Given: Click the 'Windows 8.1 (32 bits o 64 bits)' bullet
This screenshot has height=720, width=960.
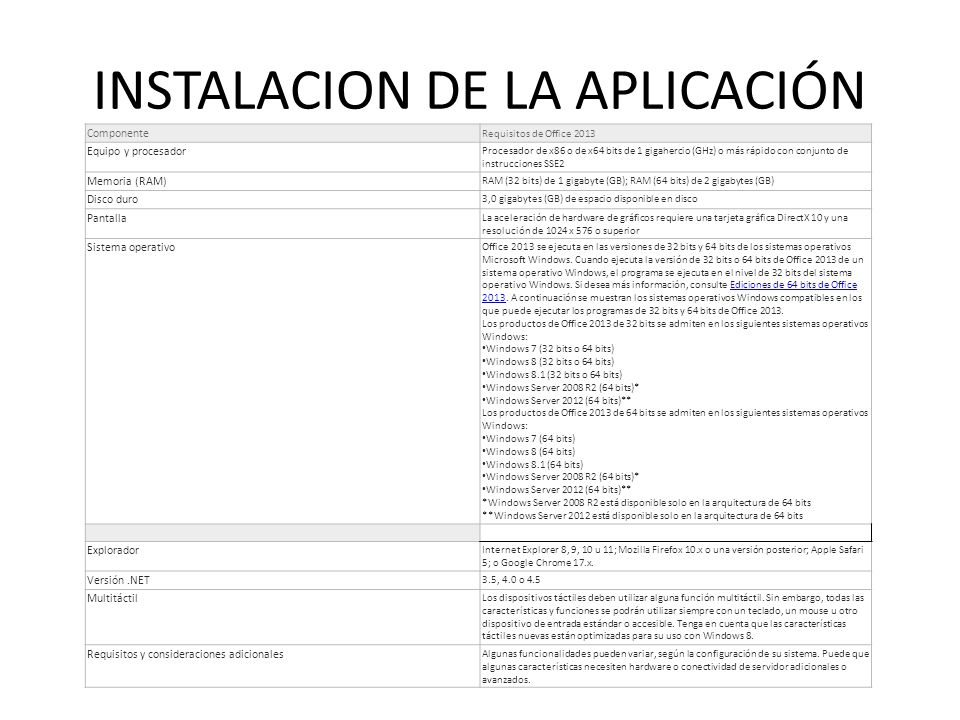Looking at the screenshot, I should [x=552, y=375].
